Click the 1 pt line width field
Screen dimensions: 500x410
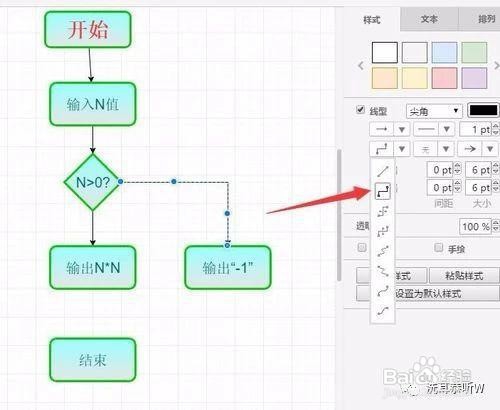476,129
